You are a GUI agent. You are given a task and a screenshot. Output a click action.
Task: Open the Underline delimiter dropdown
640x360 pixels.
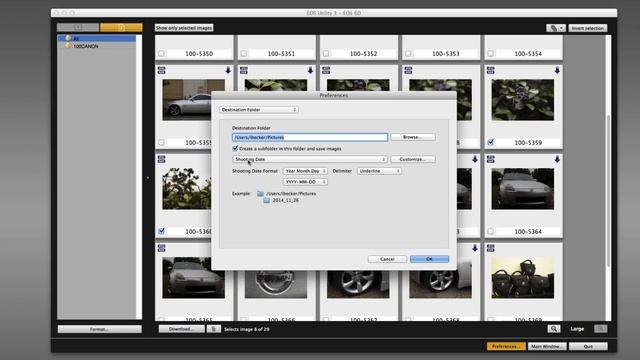379,171
